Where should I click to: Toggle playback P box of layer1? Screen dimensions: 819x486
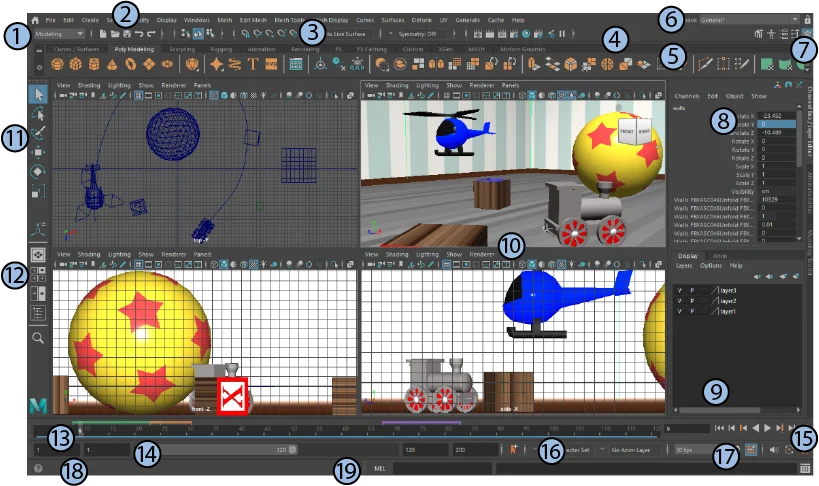pyautogui.click(x=692, y=311)
